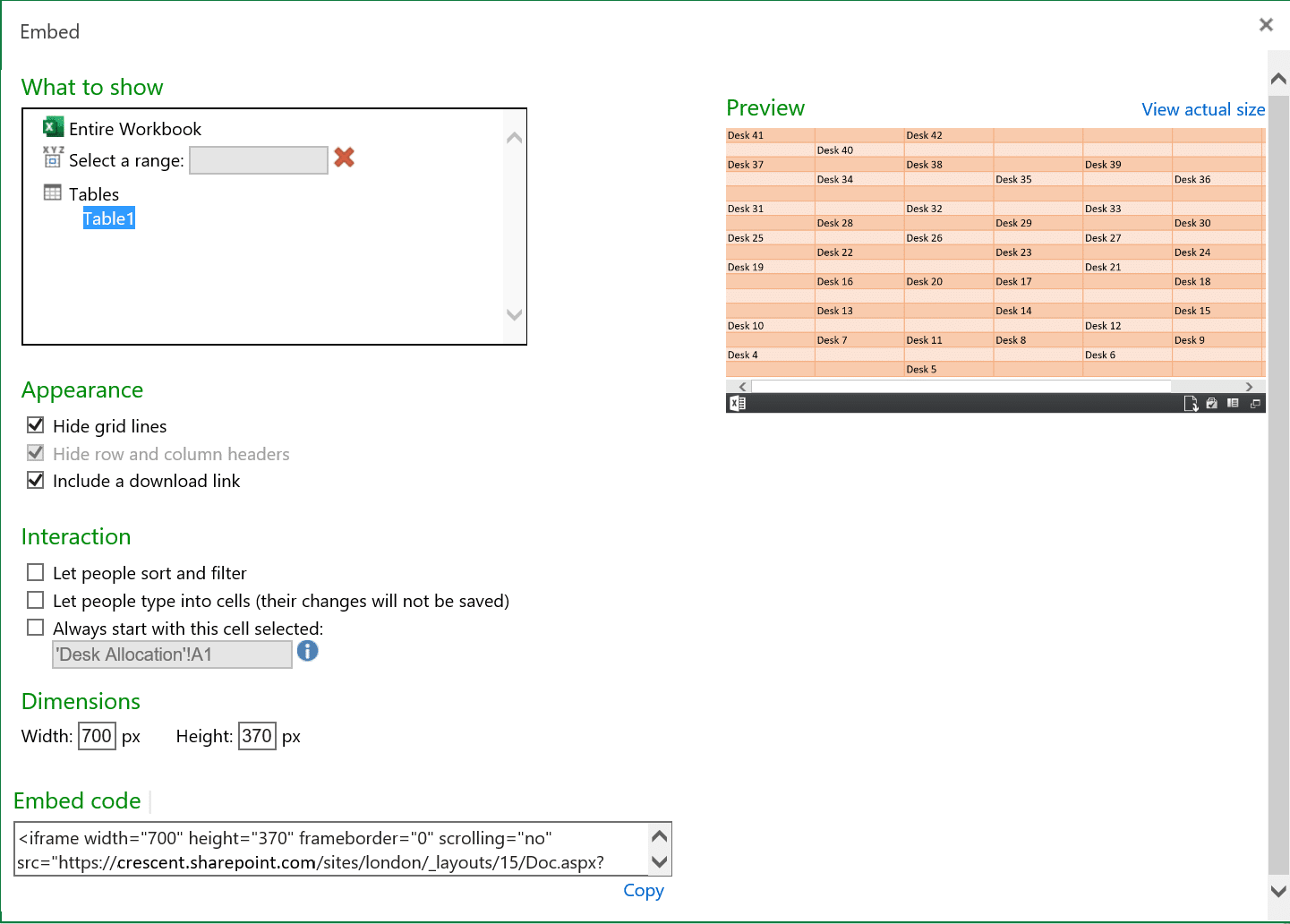Click the Width input field
Screen dimensions: 1290x924
click(x=97, y=735)
